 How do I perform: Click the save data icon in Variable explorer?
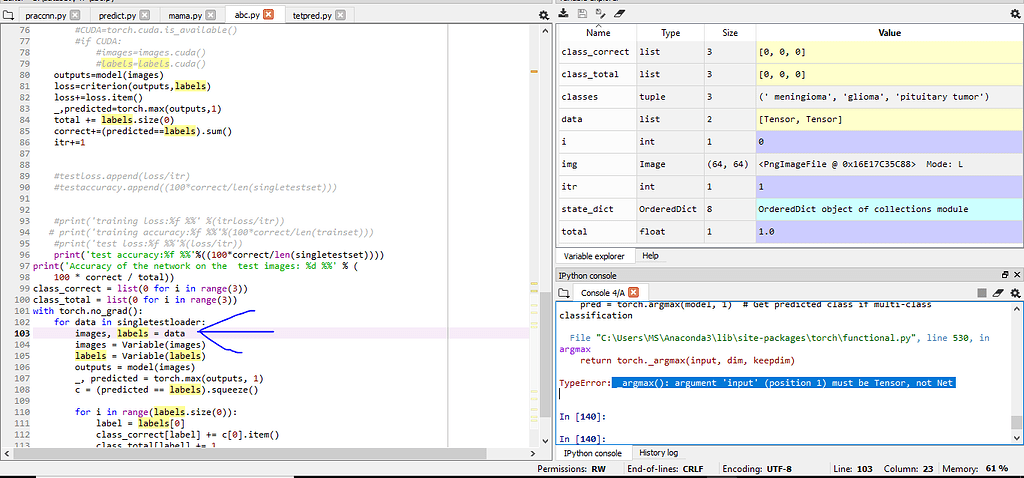point(582,14)
